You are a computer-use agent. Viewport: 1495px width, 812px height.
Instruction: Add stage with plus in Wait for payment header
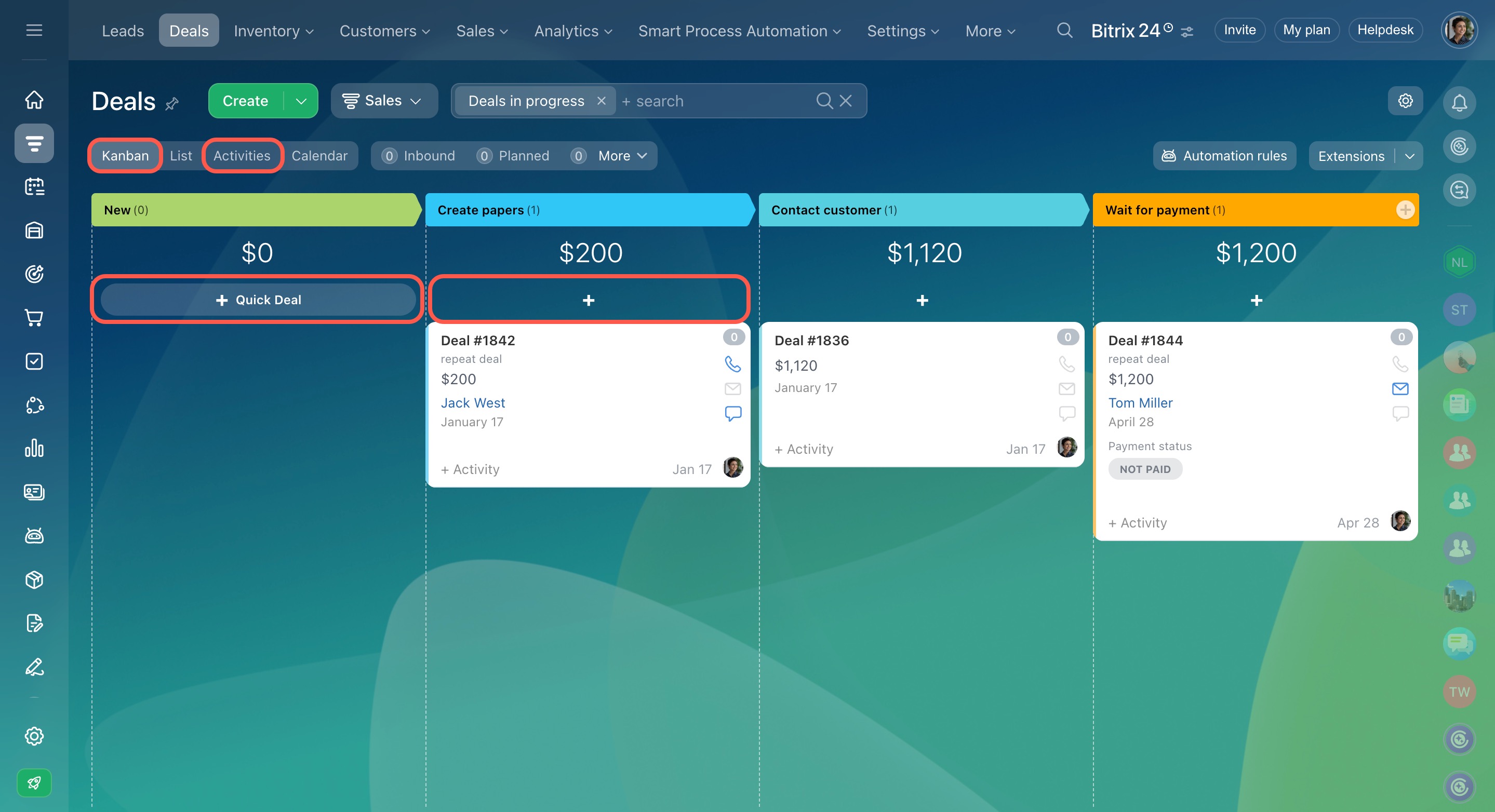coord(1405,210)
